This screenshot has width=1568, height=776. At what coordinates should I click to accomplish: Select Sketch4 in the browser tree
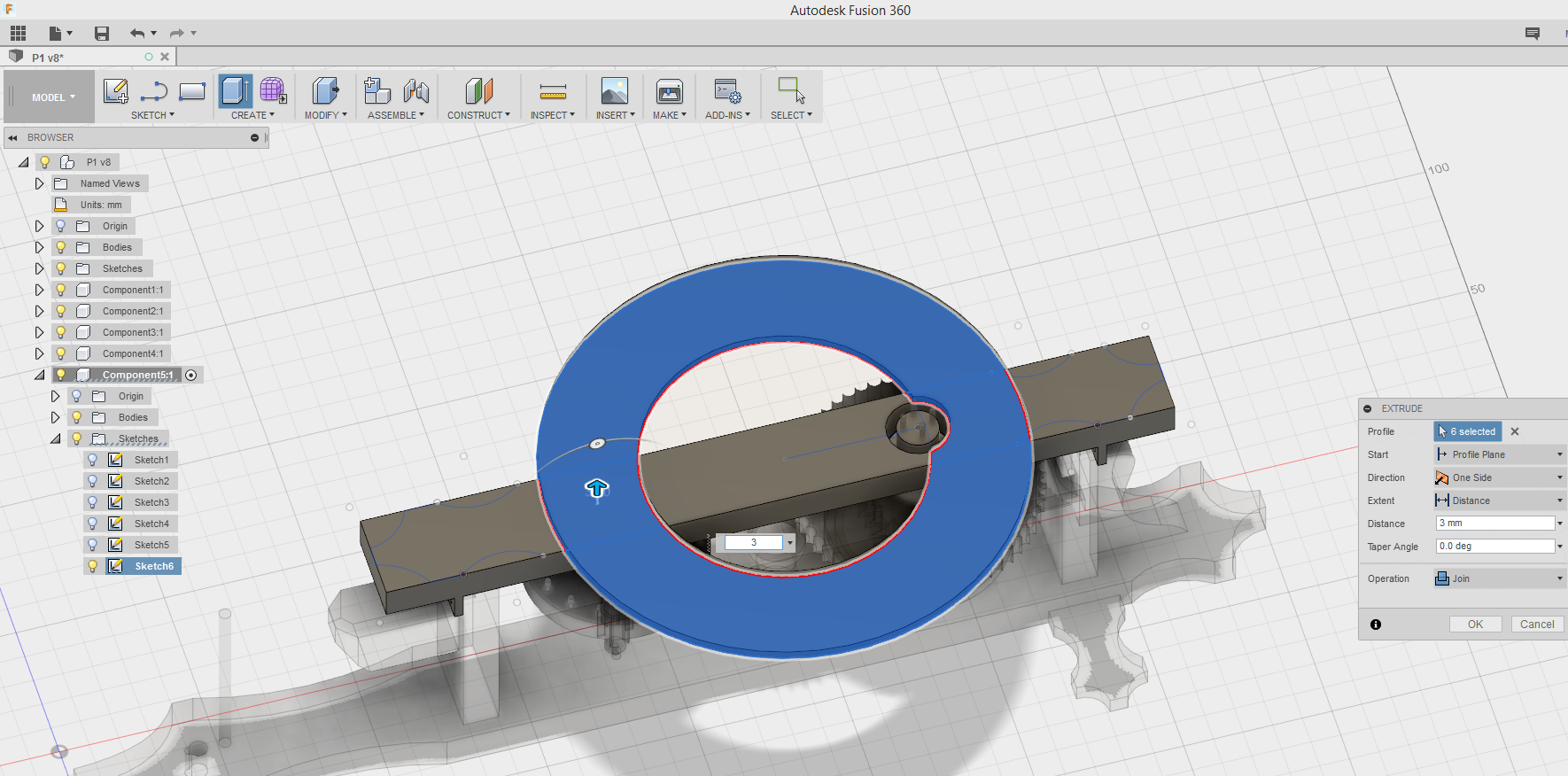pyautogui.click(x=151, y=524)
